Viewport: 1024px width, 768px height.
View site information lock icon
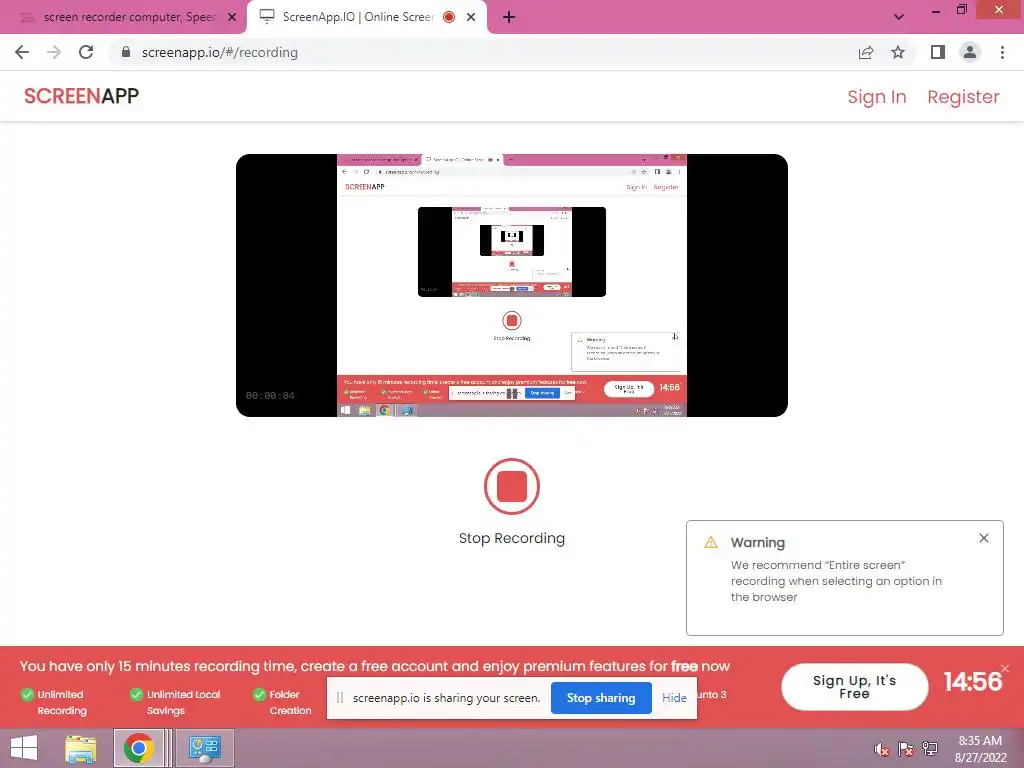[x=125, y=52]
